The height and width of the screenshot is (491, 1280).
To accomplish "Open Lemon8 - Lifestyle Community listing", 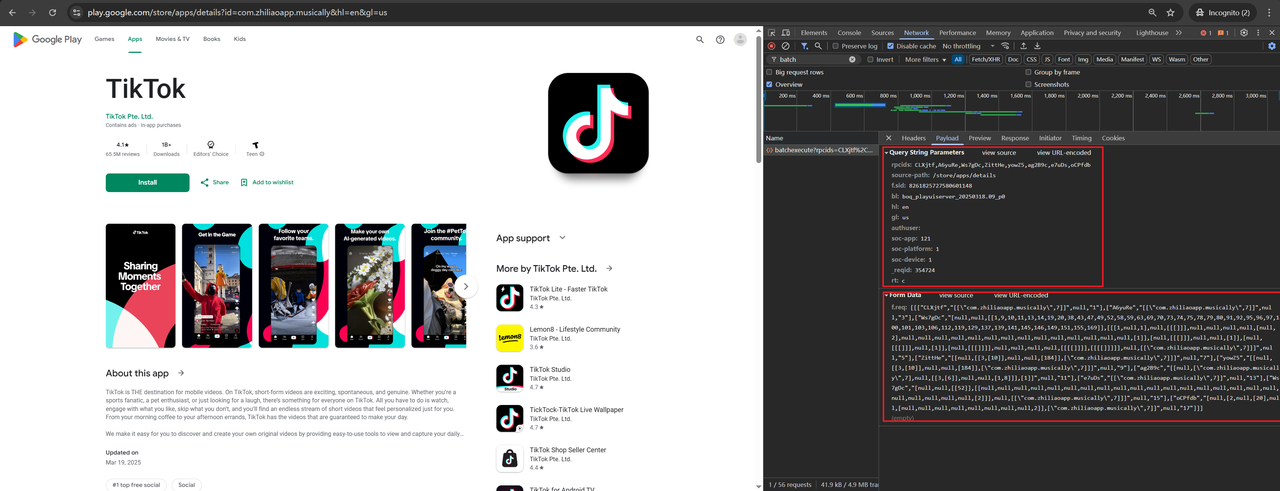I will [575, 331].
